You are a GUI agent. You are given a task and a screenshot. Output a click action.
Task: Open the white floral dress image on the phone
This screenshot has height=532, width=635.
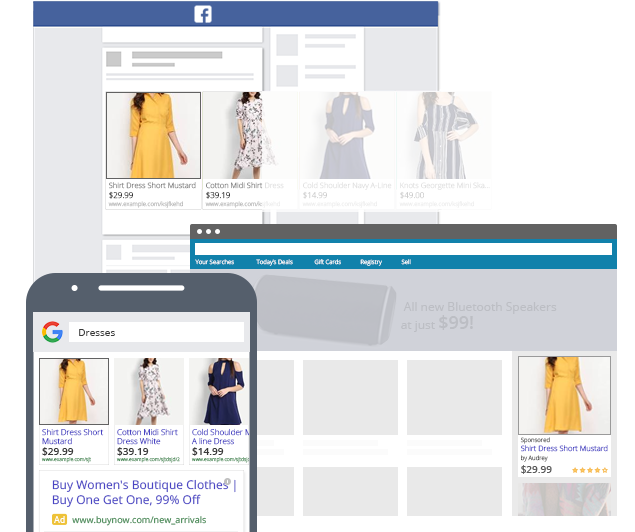[x=149, y=391]
